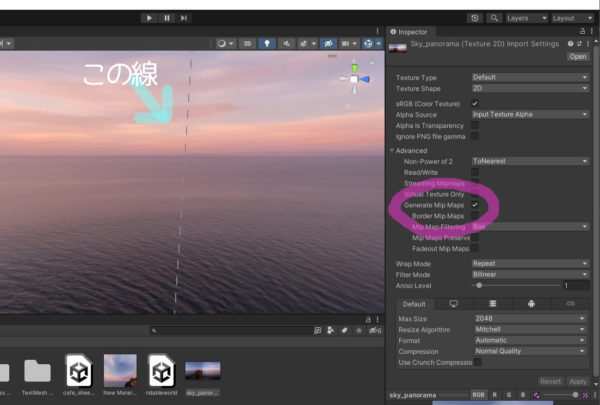Click the orientation gizmo in the Scene view
The width and height of the screenshot is (600, 405).
click(x=354, y=79)
